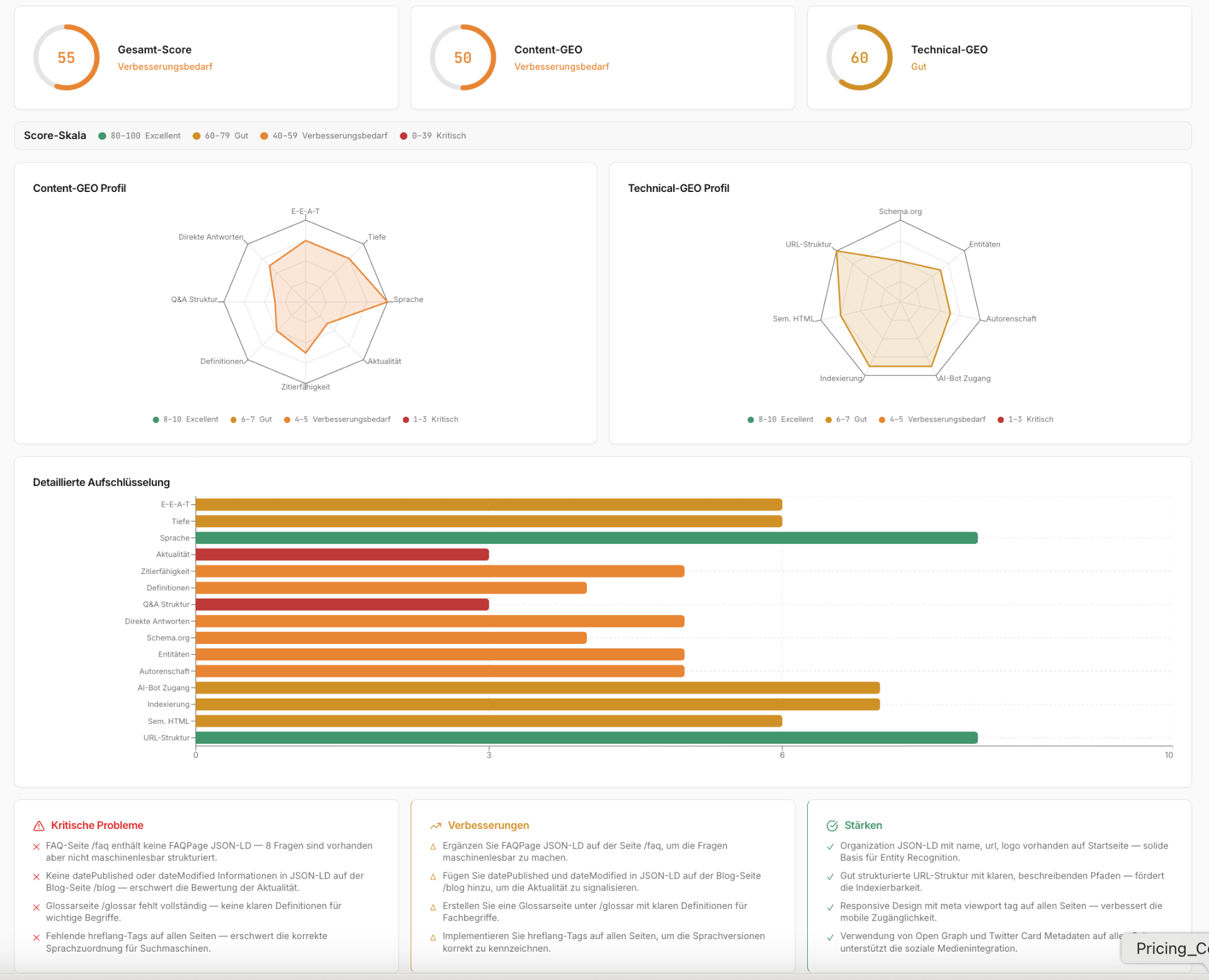Click the Definitionen bar in the breakdown chart
Viewport: 1209px width, 980px height.
(x=391, y=588)
